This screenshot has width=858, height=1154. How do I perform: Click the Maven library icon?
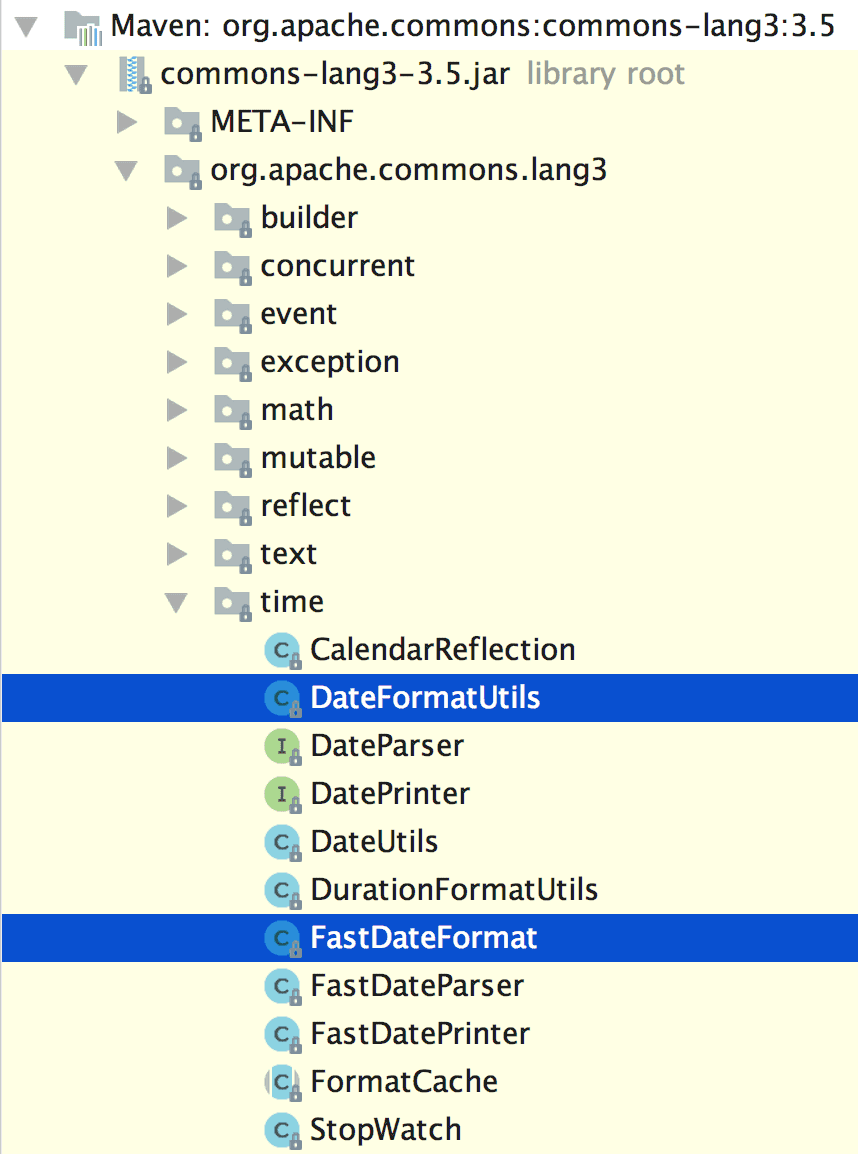coord(87,26)
